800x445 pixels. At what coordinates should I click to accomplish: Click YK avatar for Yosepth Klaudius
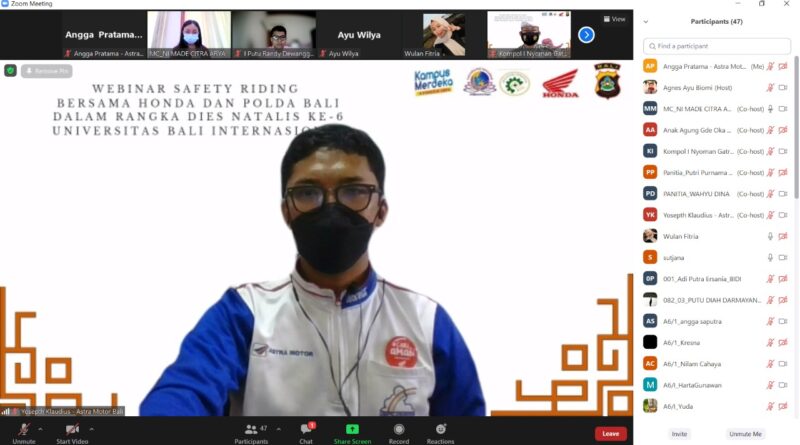650,215
